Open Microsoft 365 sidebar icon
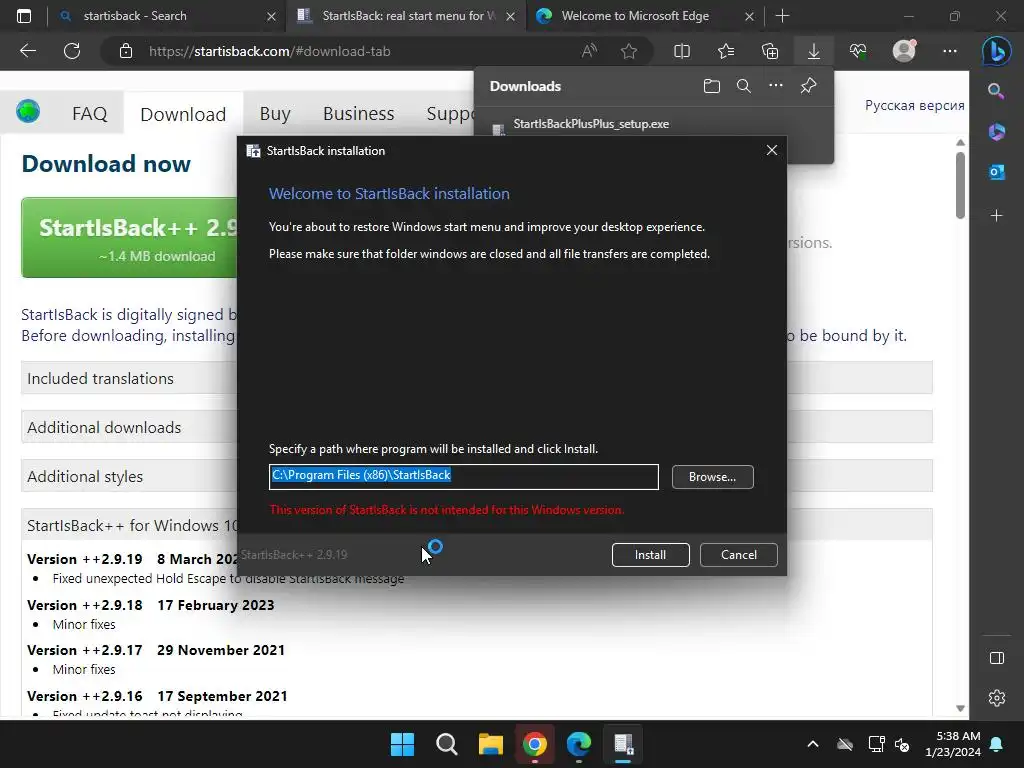The height and width of the screenshot is (768, 1024). pos(997,132)
